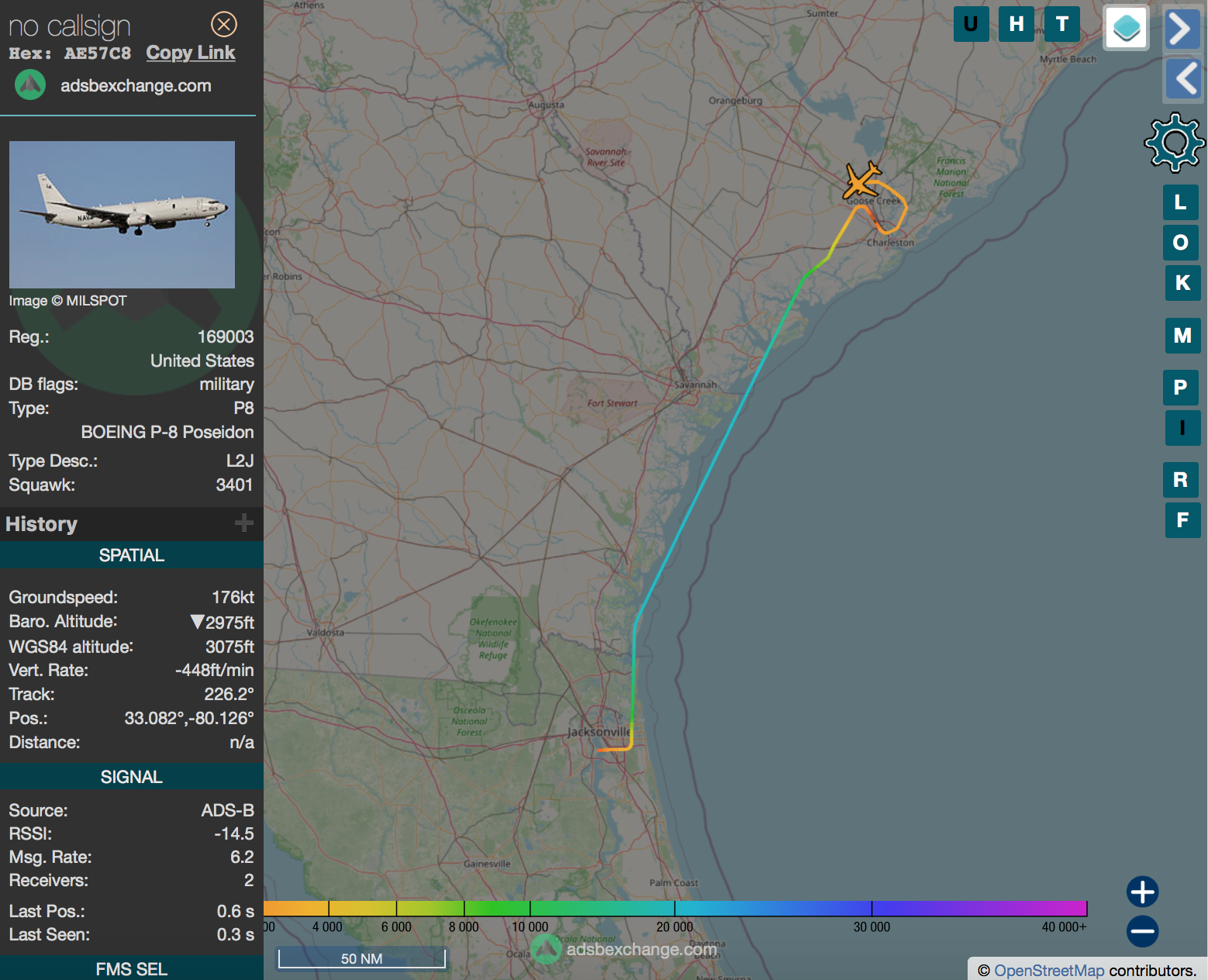
Task: Click the Image © MILSPOT credit
Action: pos(67,301)
